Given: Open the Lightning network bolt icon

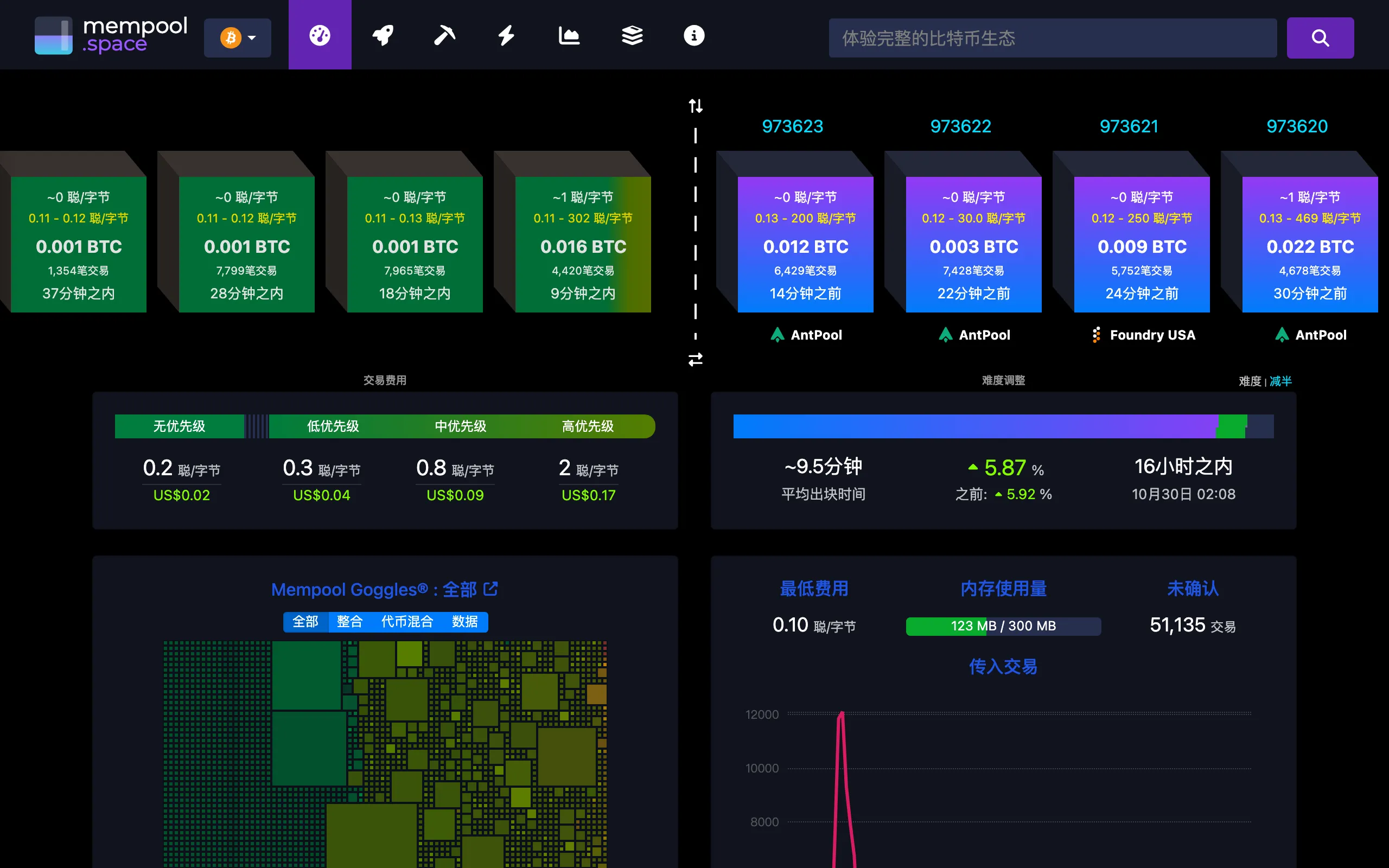Looking at the screenshot, I should click(506, 36).
